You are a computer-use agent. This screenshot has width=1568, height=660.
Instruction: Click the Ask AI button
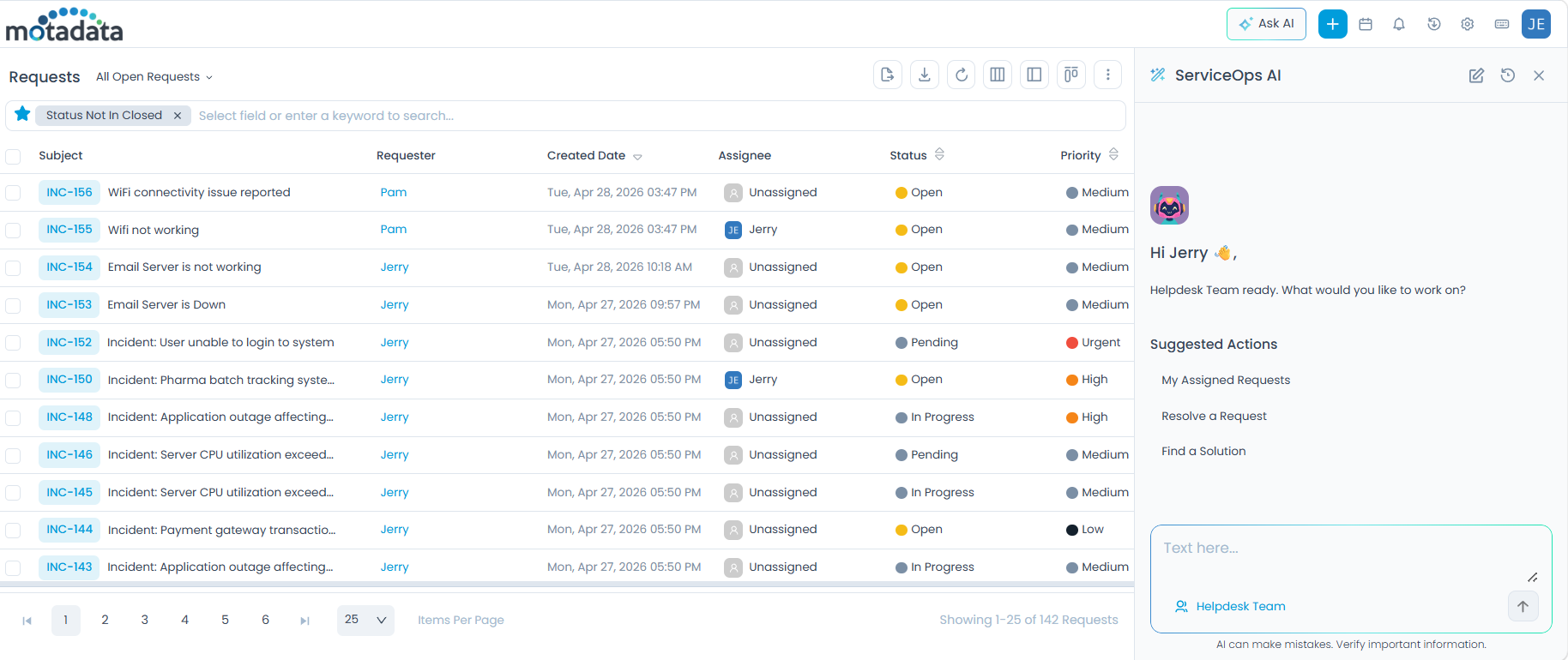[x=1266, y=24]
